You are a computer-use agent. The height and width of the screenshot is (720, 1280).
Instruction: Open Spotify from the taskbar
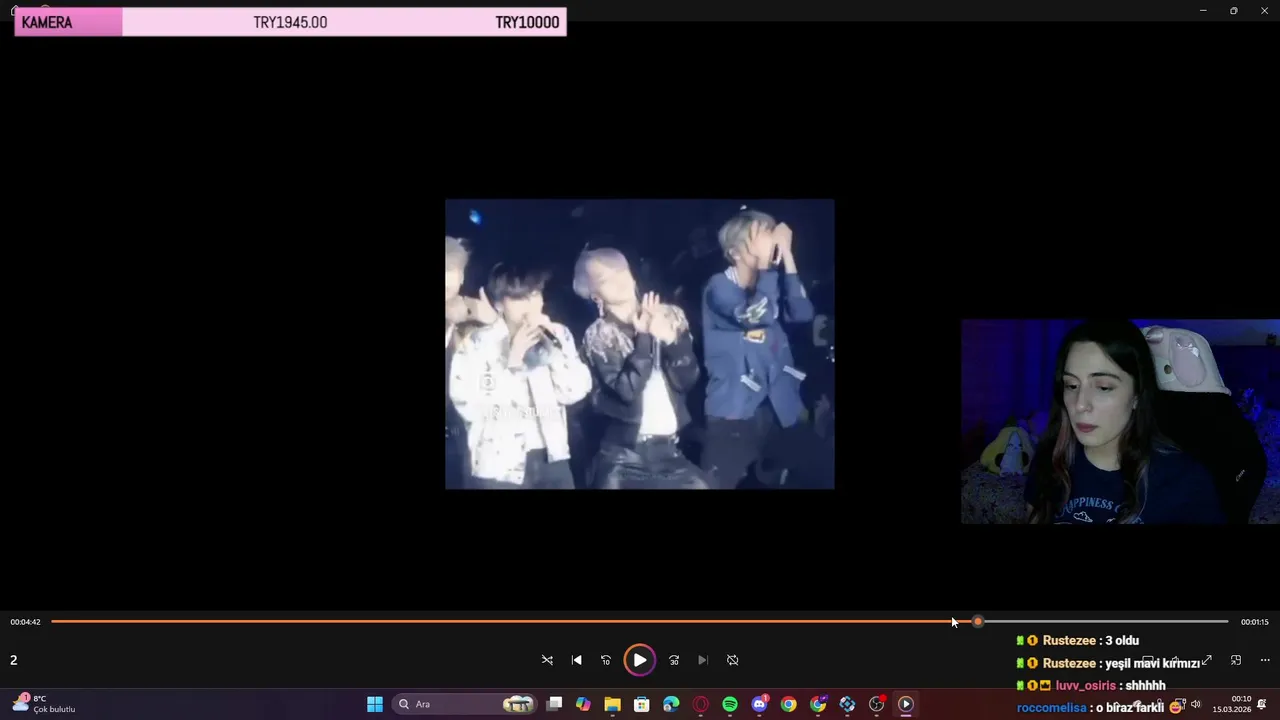pyautogui.click(x=730, y=704)
